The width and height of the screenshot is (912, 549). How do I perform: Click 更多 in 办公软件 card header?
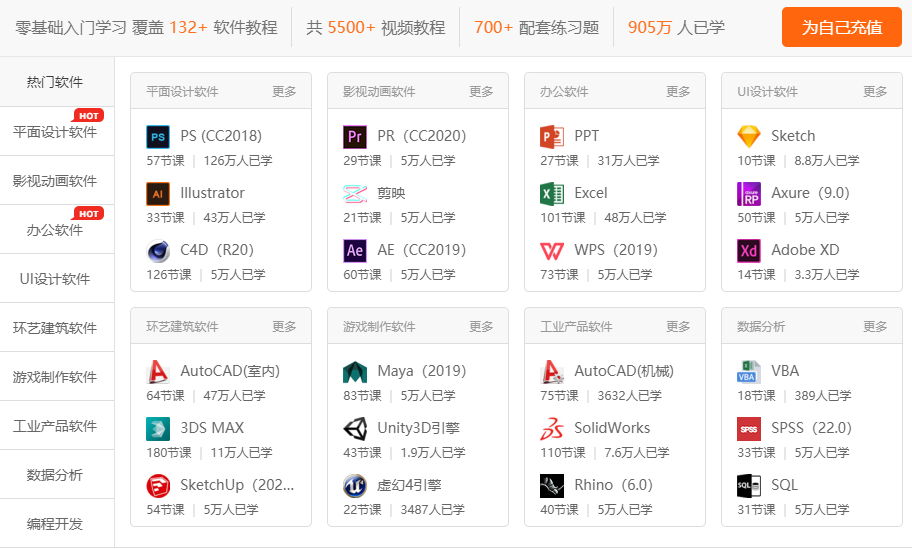pos(678,91)
